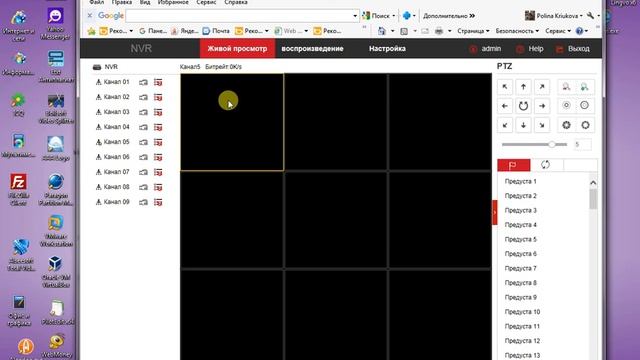640x360 pixels.
Task: Open Почта bookmark
Action: pyautogui.click(x=216, y=31)
